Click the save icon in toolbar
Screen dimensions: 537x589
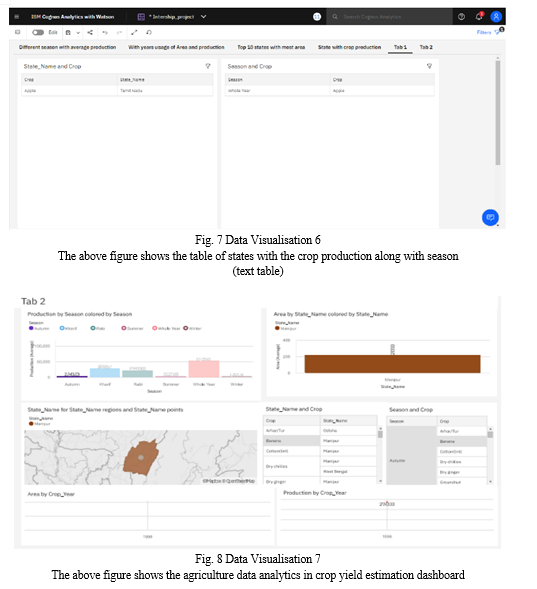68,33
